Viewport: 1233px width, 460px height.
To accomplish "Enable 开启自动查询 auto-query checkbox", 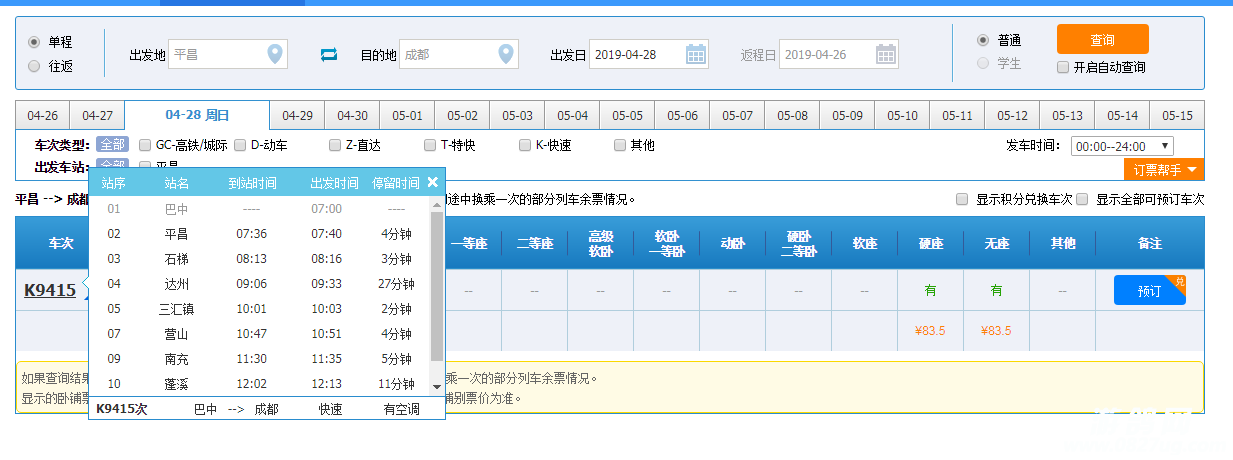I will click(1063, 68).
